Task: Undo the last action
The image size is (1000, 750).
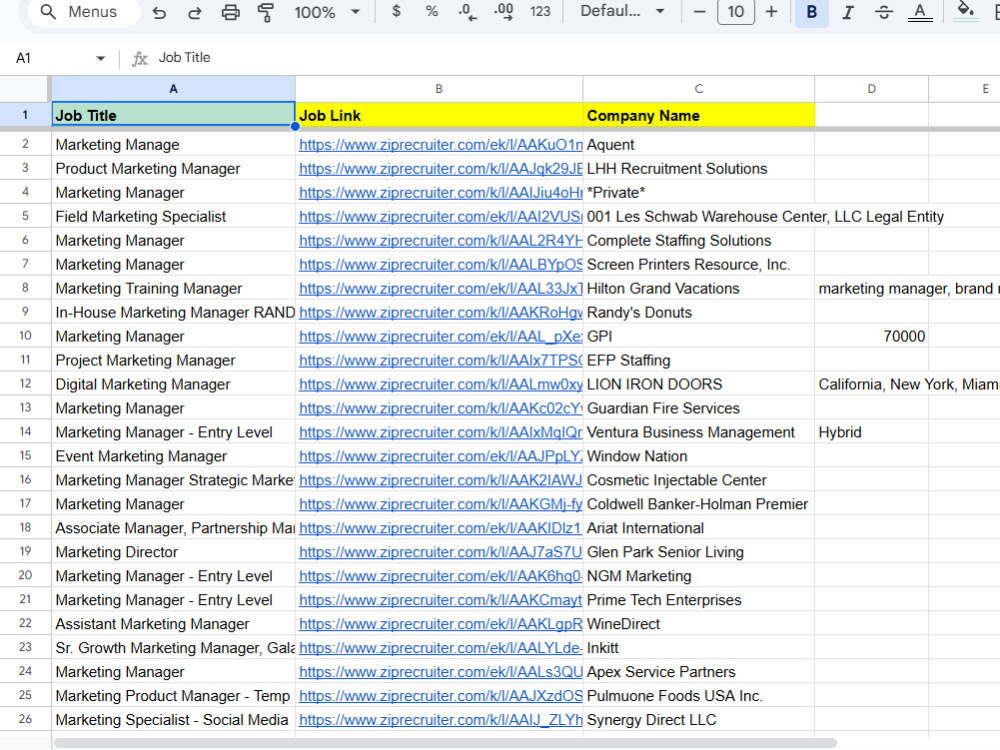Action: (159, 12)
